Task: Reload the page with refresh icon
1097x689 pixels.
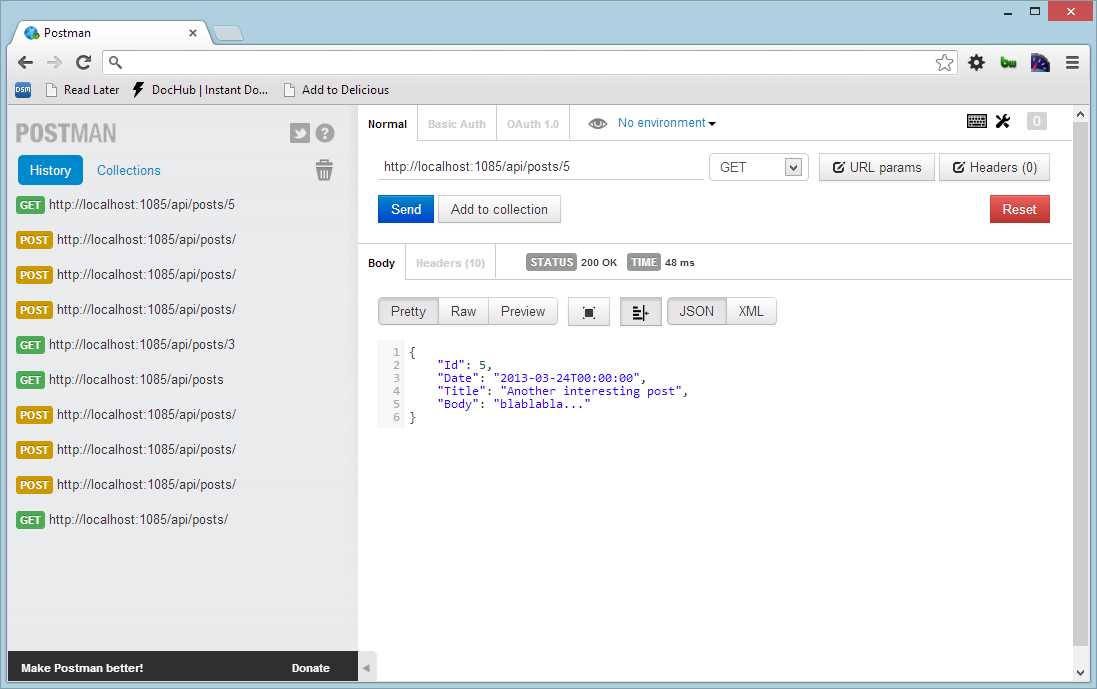Action: click(83, 62)
